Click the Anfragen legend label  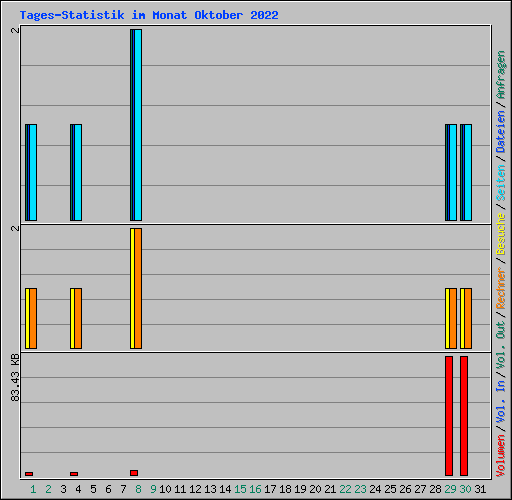coord(501,75)
